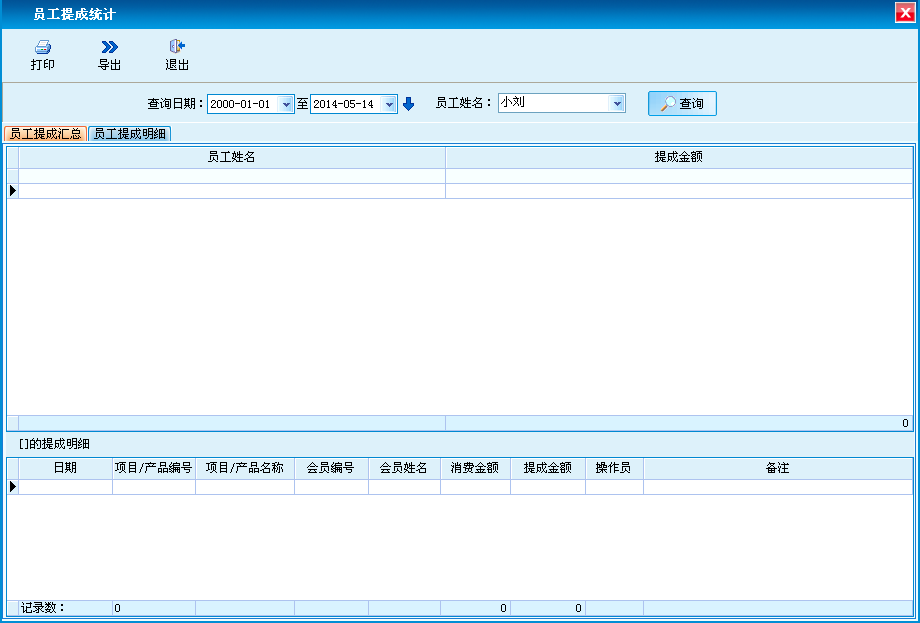Screen dimensions: 920x623
Task: Click the 会员编号 column header
Action: (x=331, y=468)
